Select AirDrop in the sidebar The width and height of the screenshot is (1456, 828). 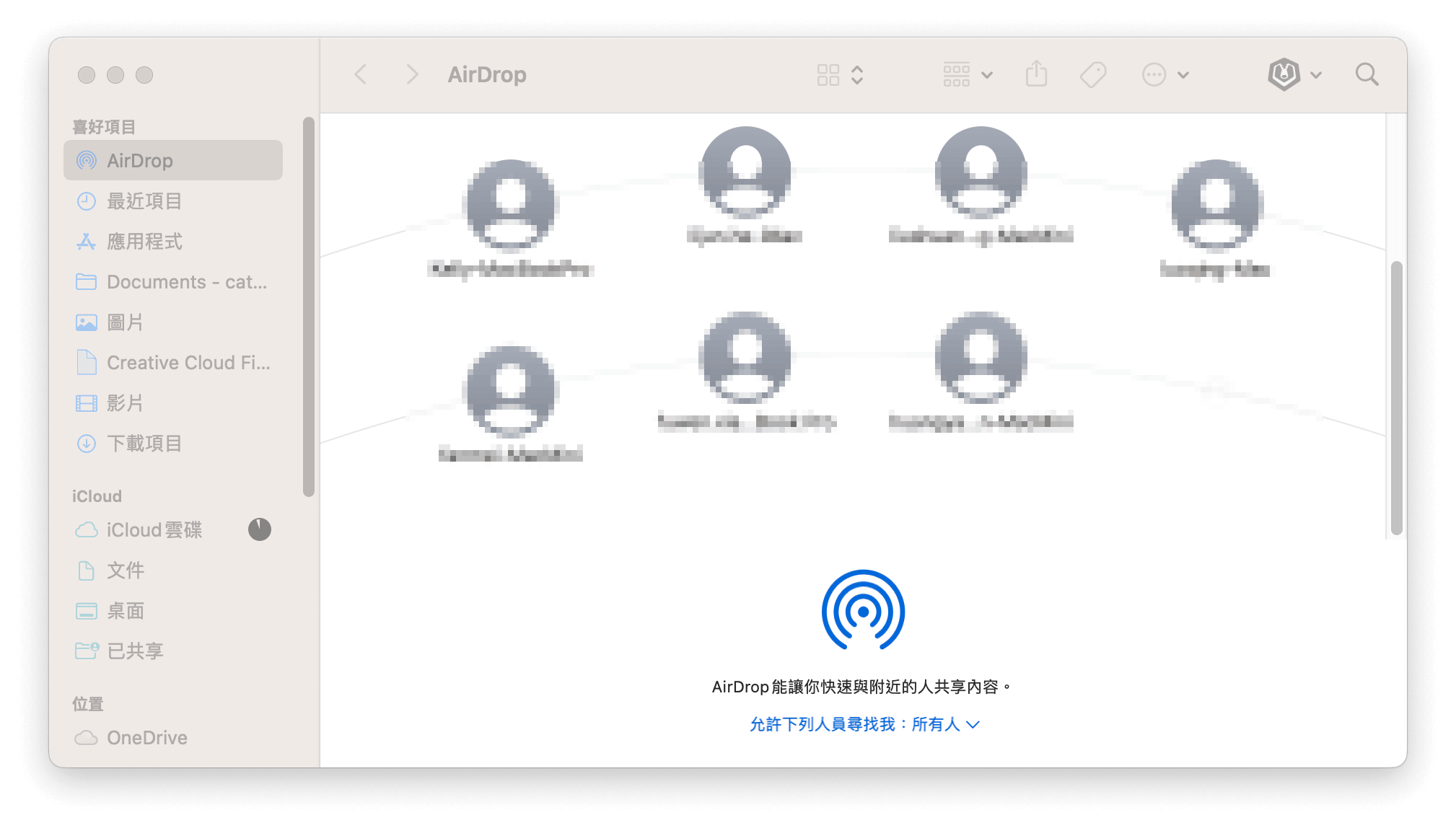173,160
